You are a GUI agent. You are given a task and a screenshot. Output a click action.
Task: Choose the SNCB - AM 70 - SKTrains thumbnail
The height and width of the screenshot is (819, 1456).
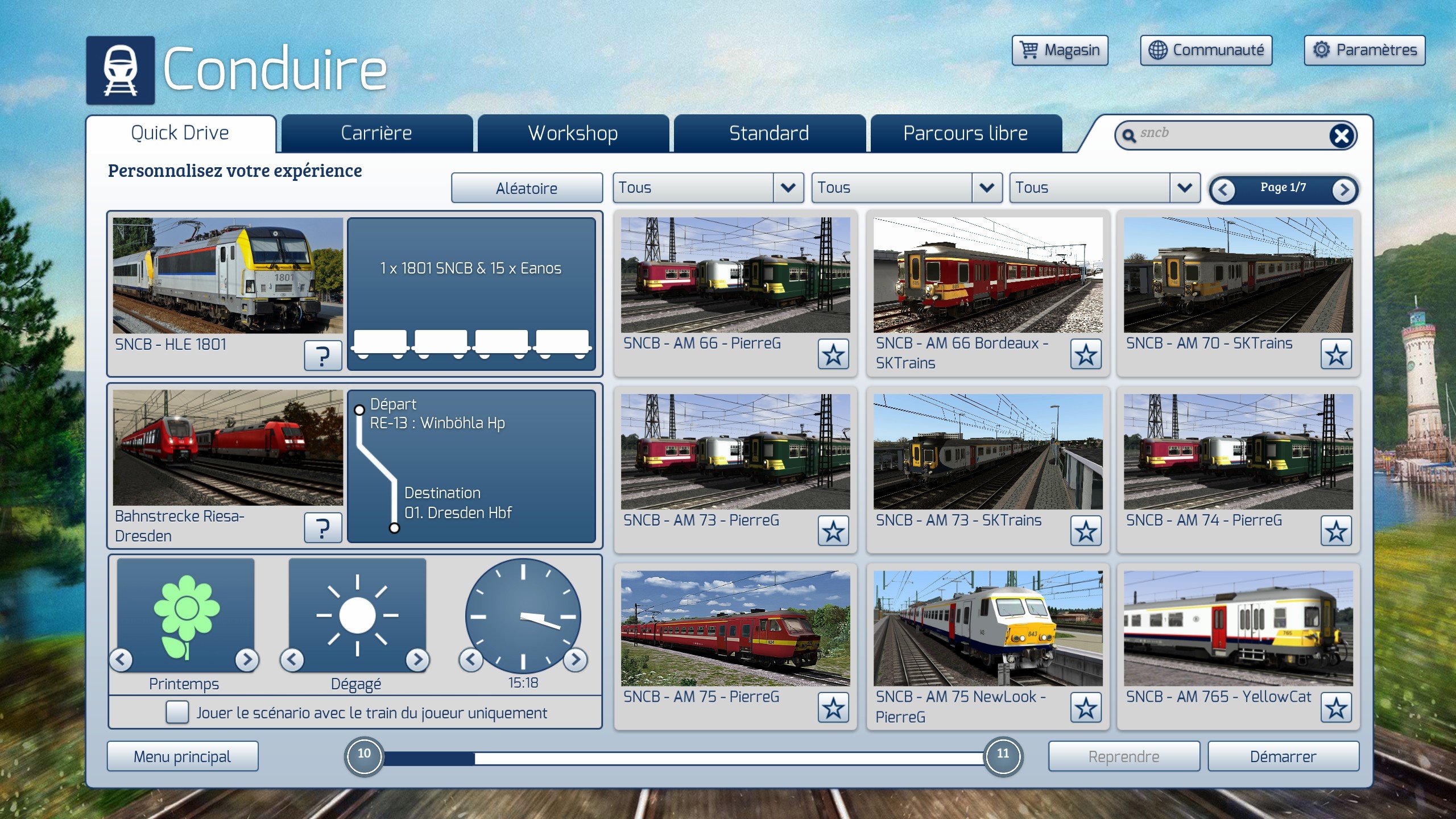pyautogui.click(x=1238, y=275)
